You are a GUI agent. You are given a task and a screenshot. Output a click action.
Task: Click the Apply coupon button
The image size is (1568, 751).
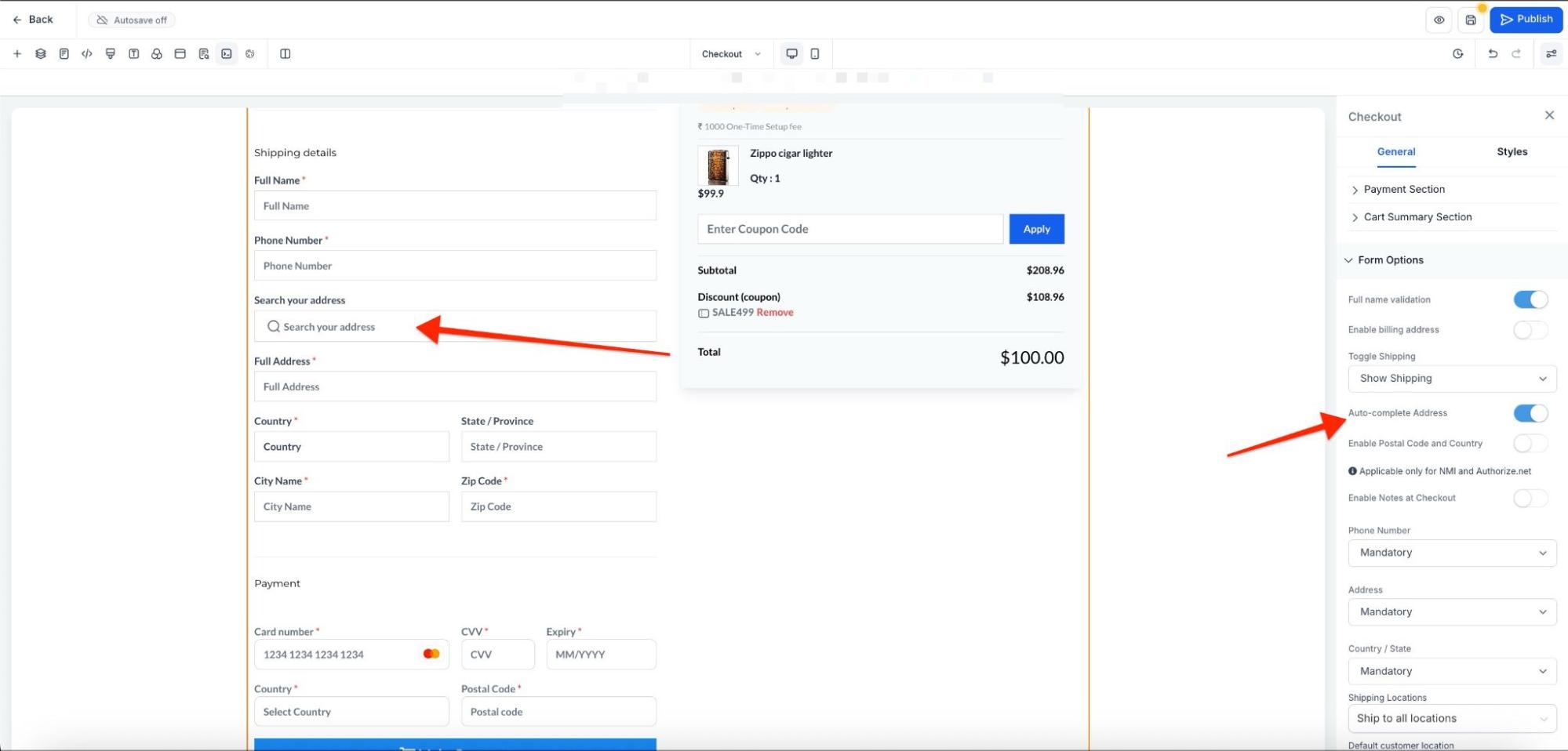coord(1036,229)
